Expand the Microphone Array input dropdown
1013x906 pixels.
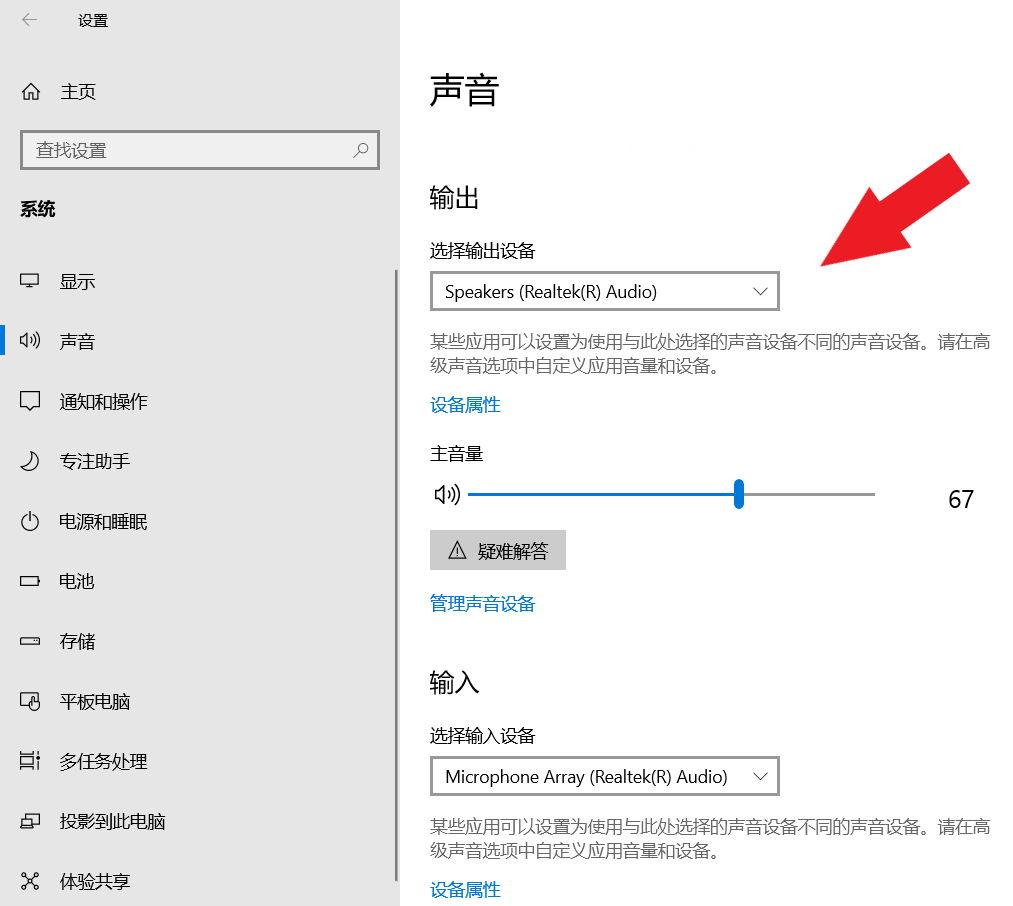[604, 776]
